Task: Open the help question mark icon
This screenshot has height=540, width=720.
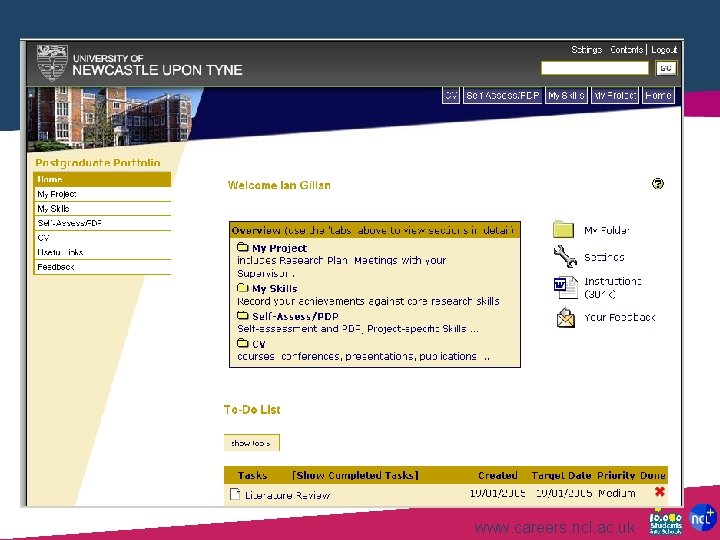Action: point(658,184)
